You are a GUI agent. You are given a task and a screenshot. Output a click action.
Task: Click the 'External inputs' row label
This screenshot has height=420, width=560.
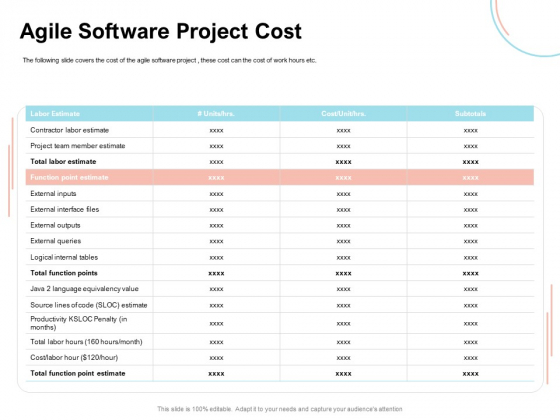[53, 194]
